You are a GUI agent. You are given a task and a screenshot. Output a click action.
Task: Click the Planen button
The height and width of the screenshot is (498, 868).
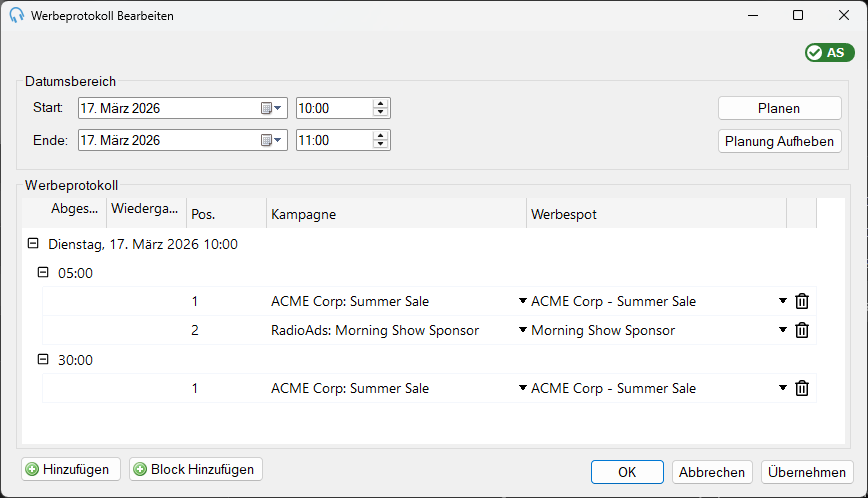(779, 108)
